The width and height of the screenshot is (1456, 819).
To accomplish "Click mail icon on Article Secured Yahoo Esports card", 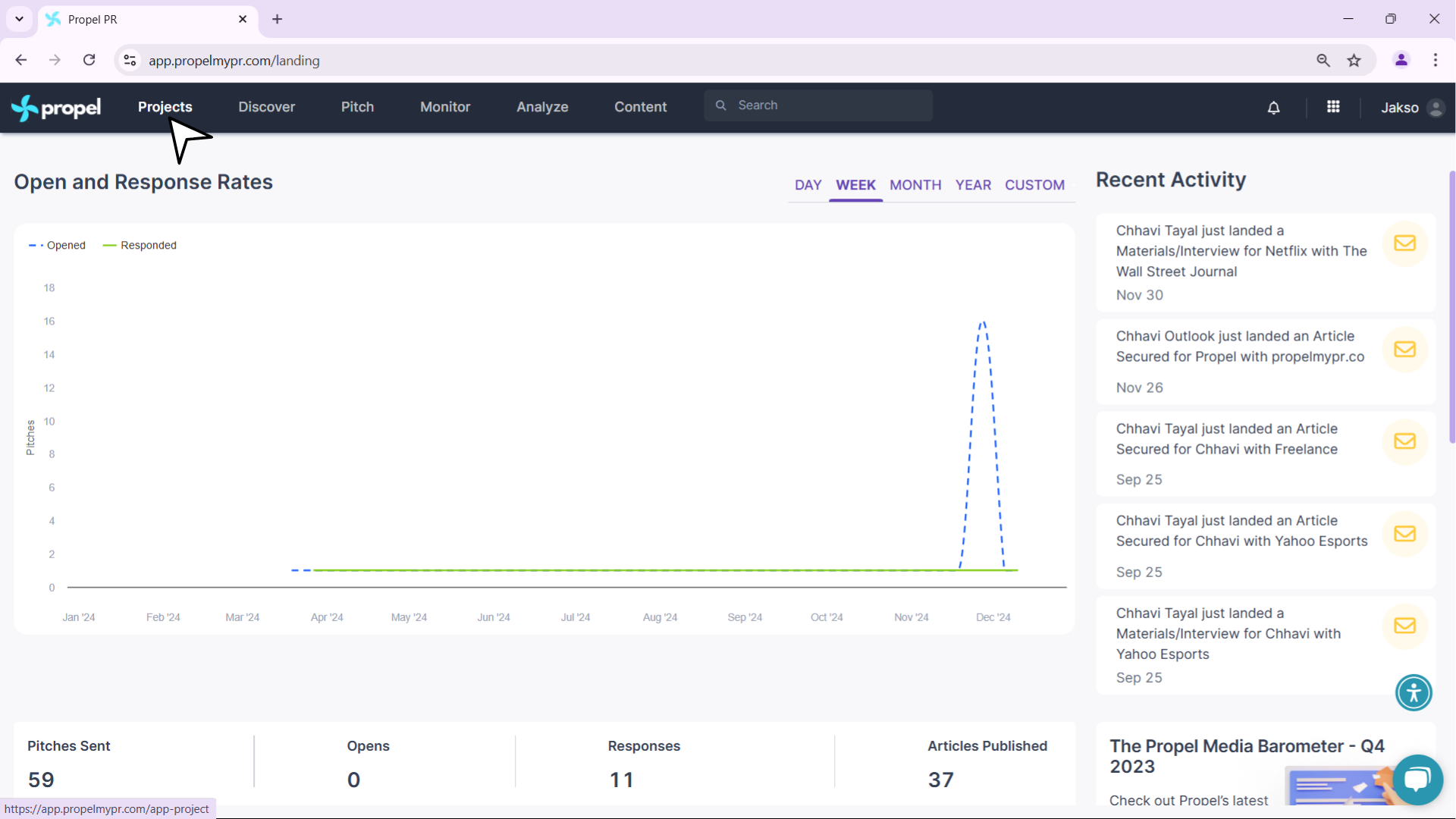I will click(x=1405, y=534).
